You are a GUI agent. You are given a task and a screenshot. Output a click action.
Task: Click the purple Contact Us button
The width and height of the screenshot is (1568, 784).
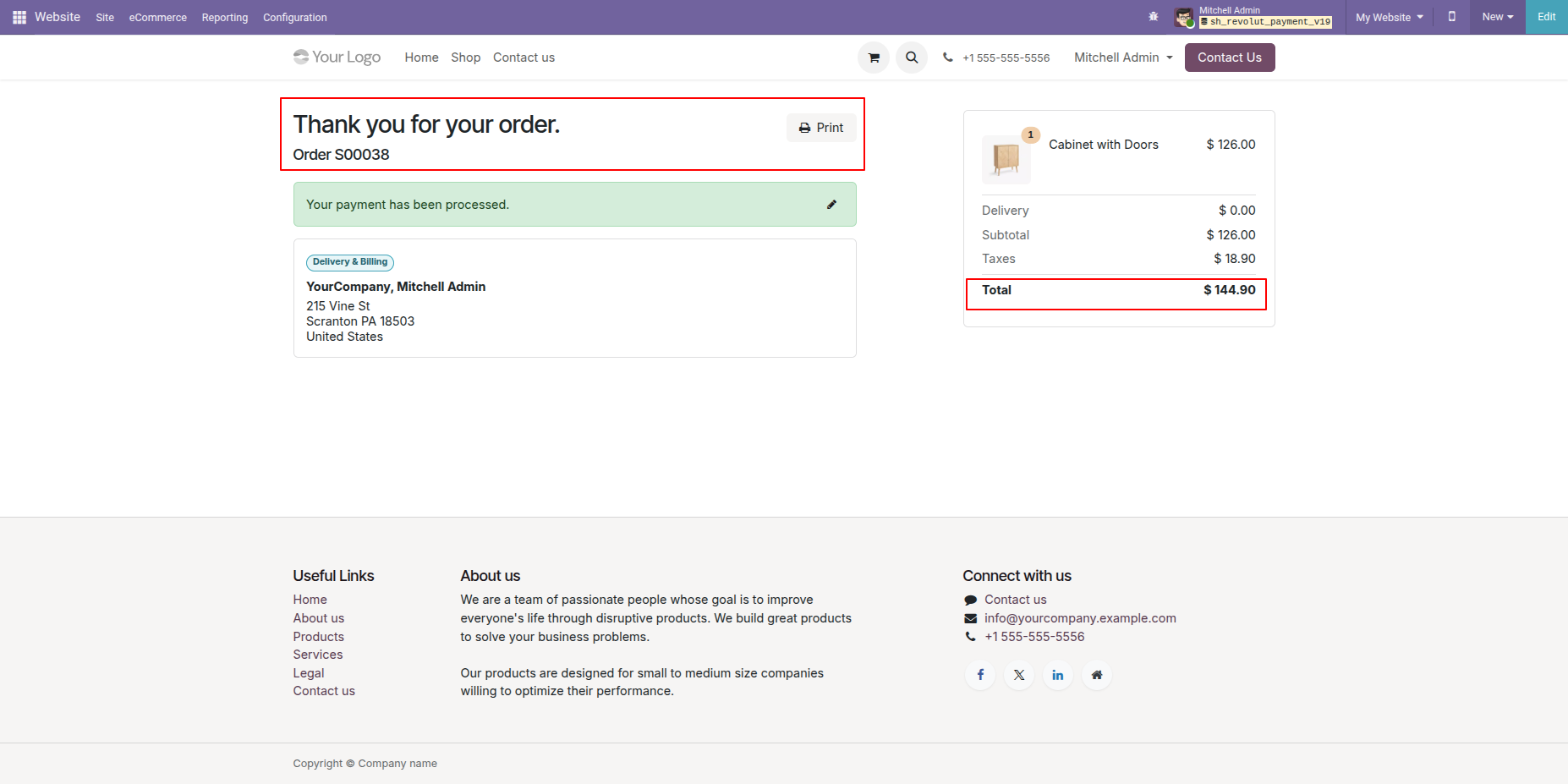(1229, 58)
